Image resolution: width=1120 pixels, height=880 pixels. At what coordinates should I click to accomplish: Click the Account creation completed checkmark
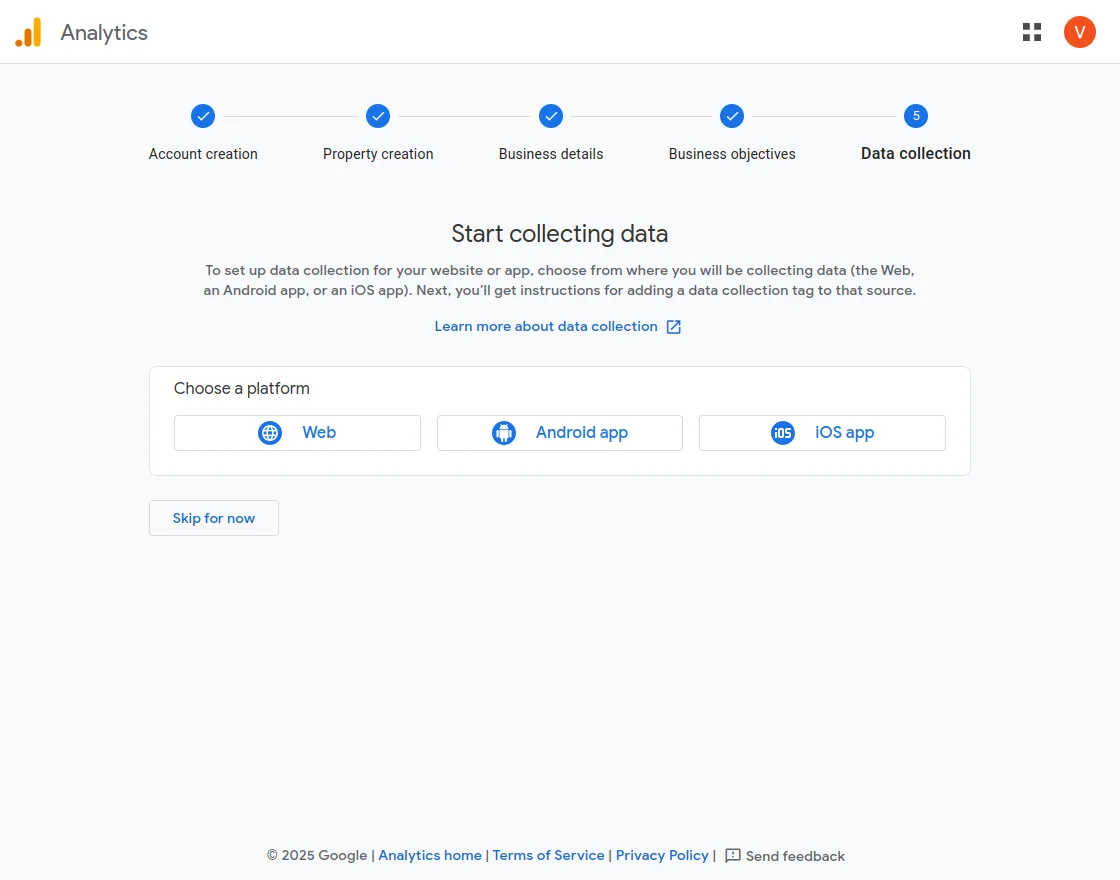tap(203, 116)
